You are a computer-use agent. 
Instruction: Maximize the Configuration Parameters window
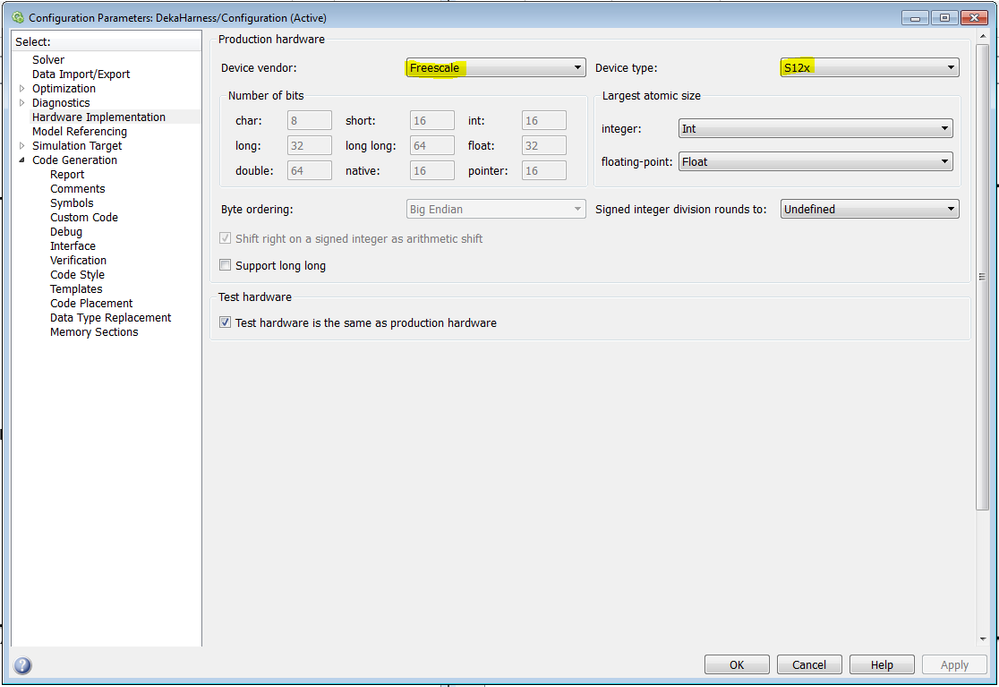(945, 18)
